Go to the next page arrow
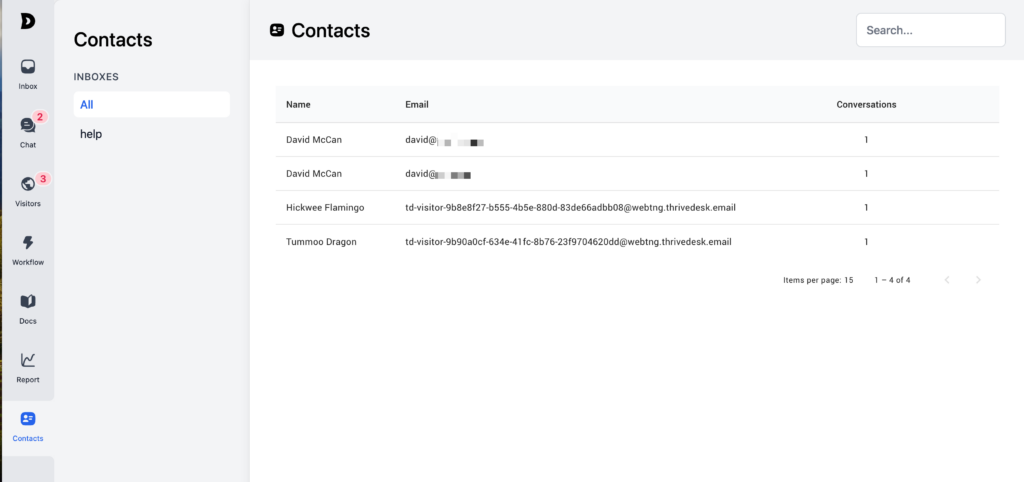Screen dimensions: 1024x482 978,280
